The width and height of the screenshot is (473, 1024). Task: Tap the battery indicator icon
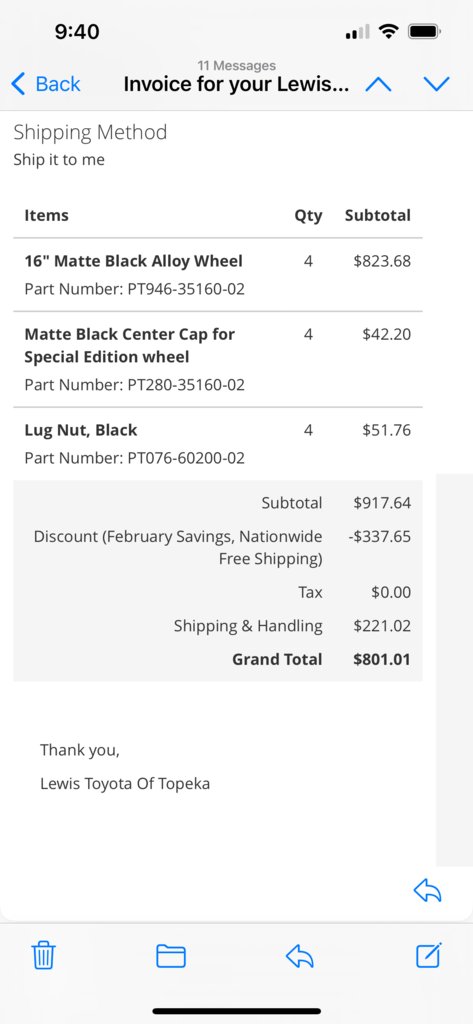pos(425,31)
